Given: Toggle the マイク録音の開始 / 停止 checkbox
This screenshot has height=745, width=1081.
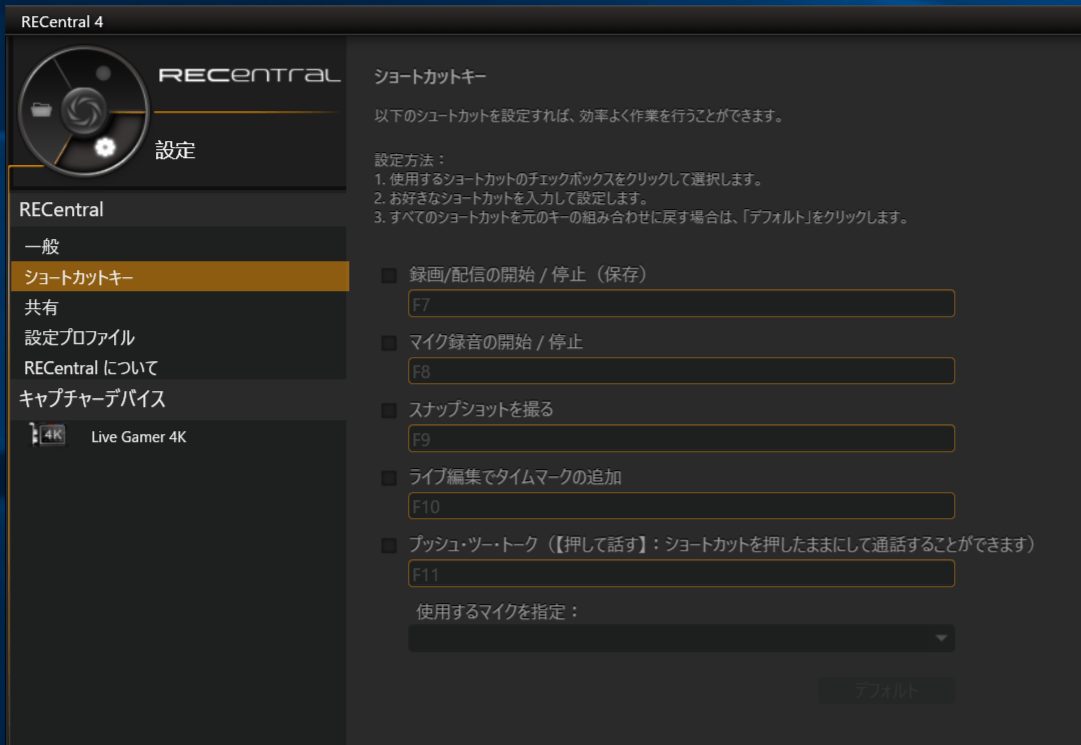Looking at the screenshot, I should point(389,343).
